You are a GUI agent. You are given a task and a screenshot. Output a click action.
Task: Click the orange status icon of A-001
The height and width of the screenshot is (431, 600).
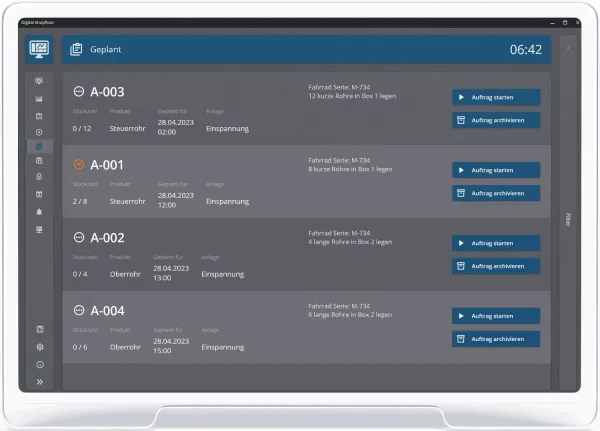pyautogui.click(x=79, y=164)
